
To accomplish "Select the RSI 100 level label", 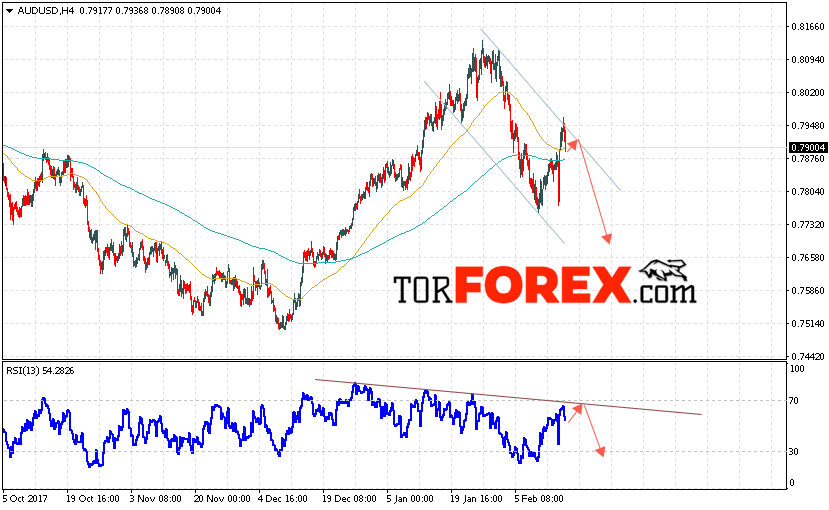I will (797, 369).
